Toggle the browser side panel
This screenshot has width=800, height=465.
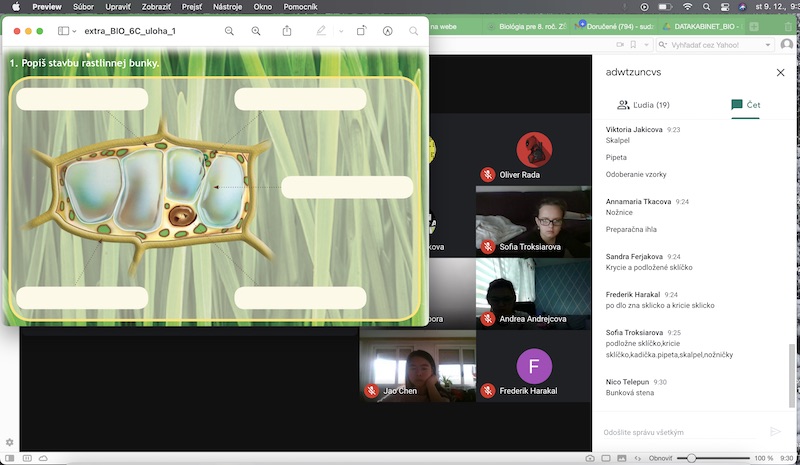(x=10, y=458)
